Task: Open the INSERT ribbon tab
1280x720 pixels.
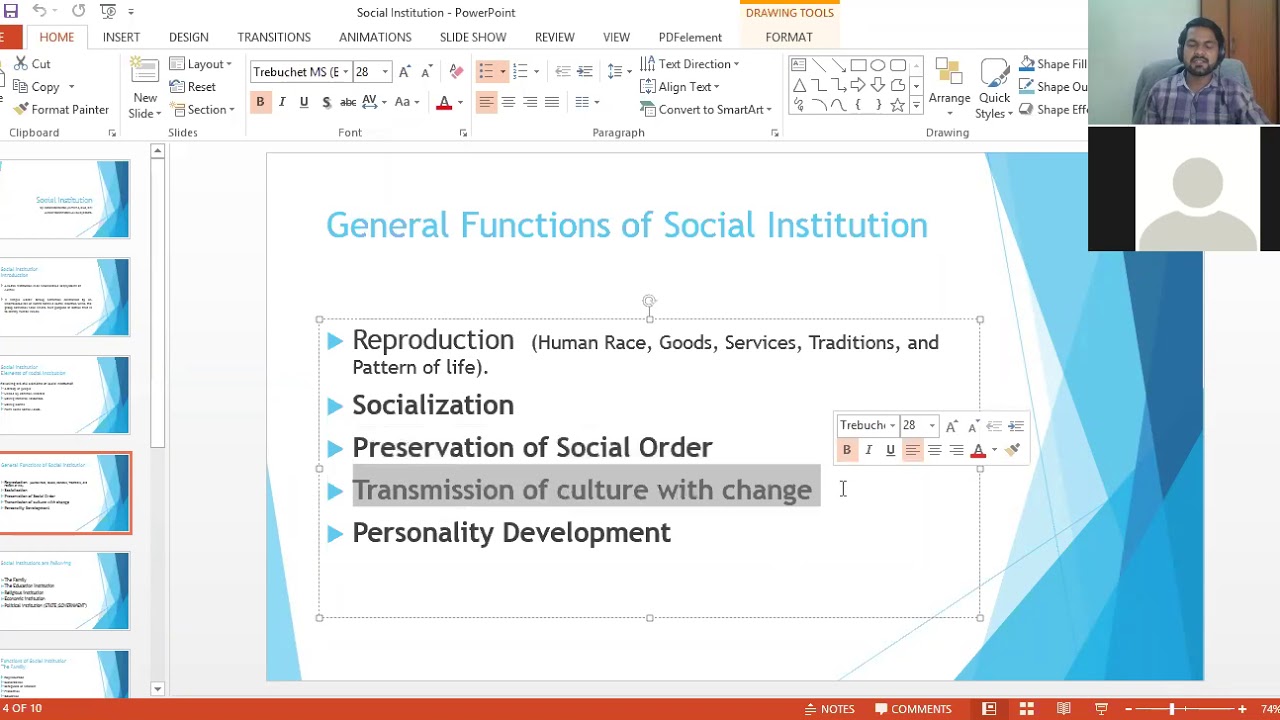Action: tap(121, 37)
